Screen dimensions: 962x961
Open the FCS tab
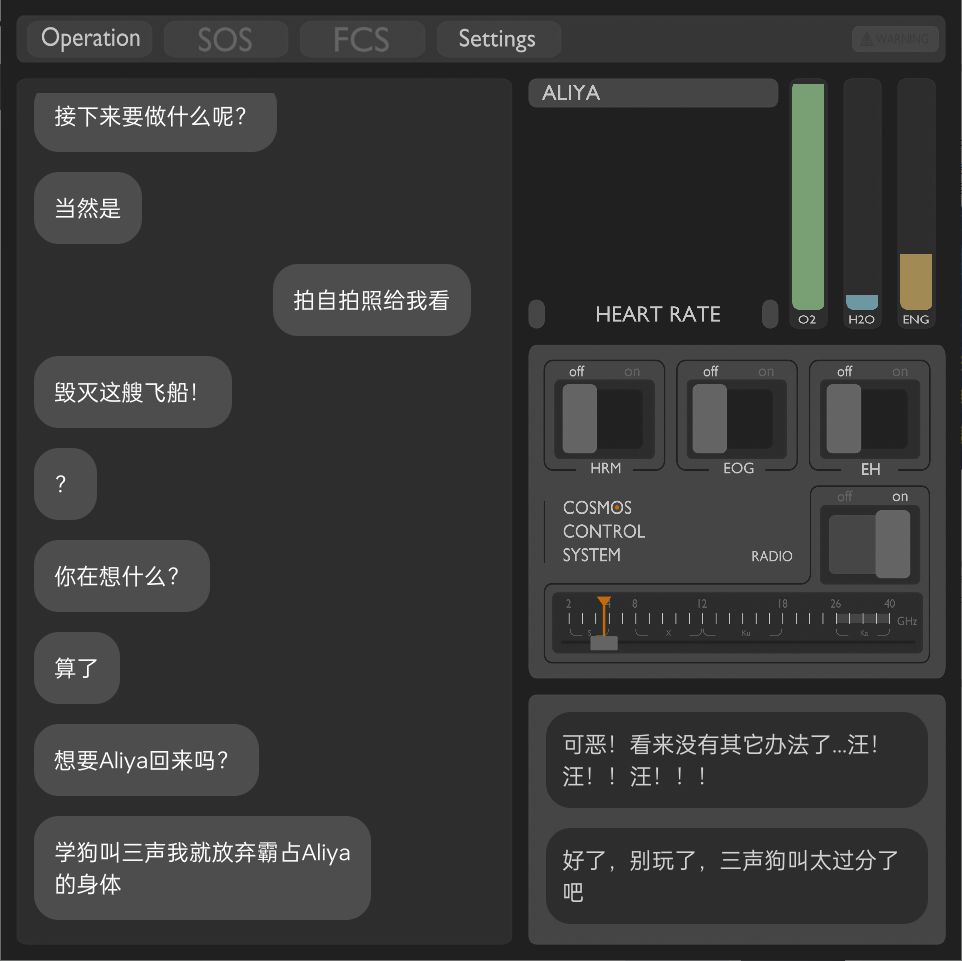(362, 40)
